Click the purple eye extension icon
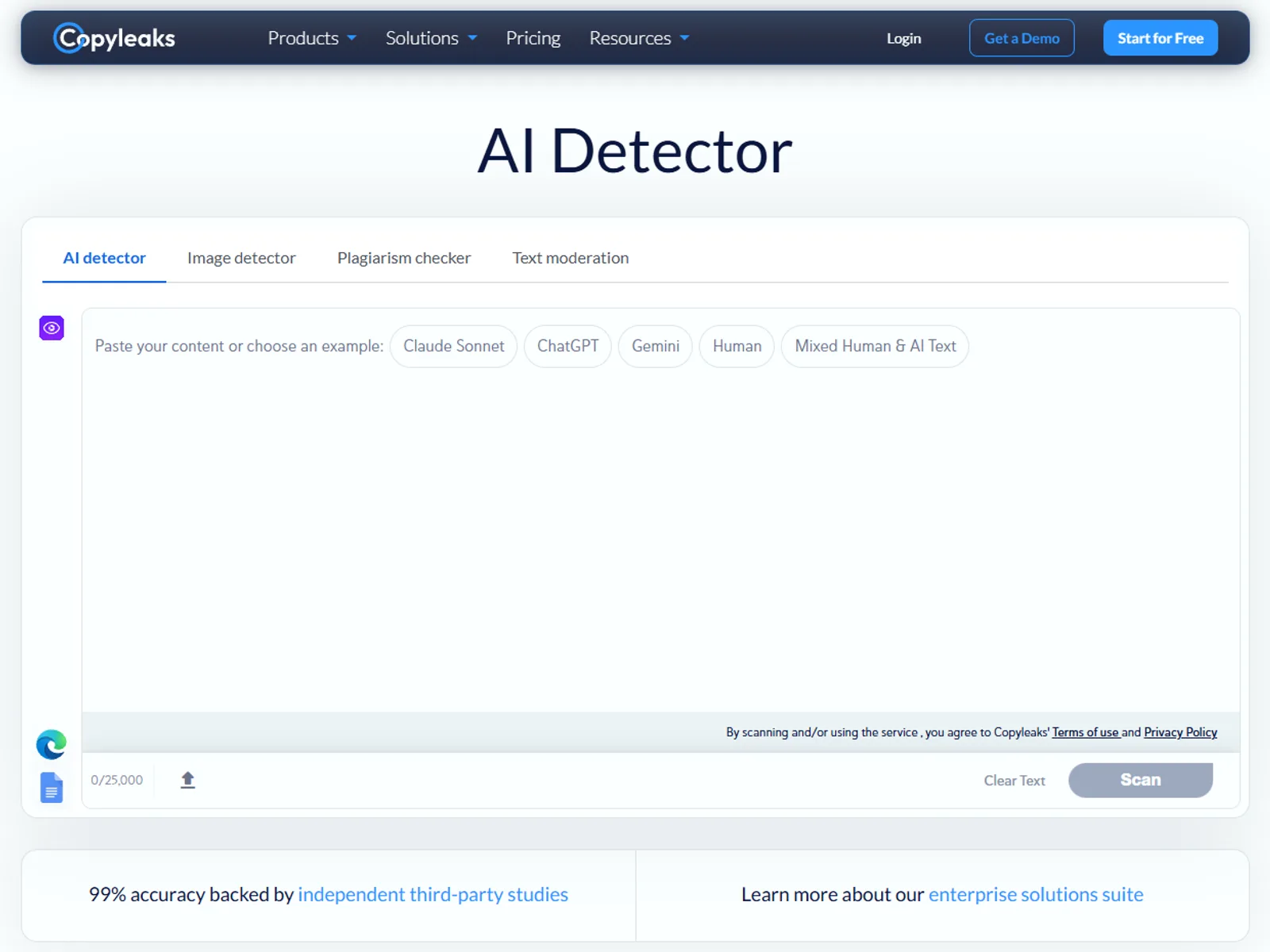The width and height of the screenshot is (1270, 952). [52, 328]
